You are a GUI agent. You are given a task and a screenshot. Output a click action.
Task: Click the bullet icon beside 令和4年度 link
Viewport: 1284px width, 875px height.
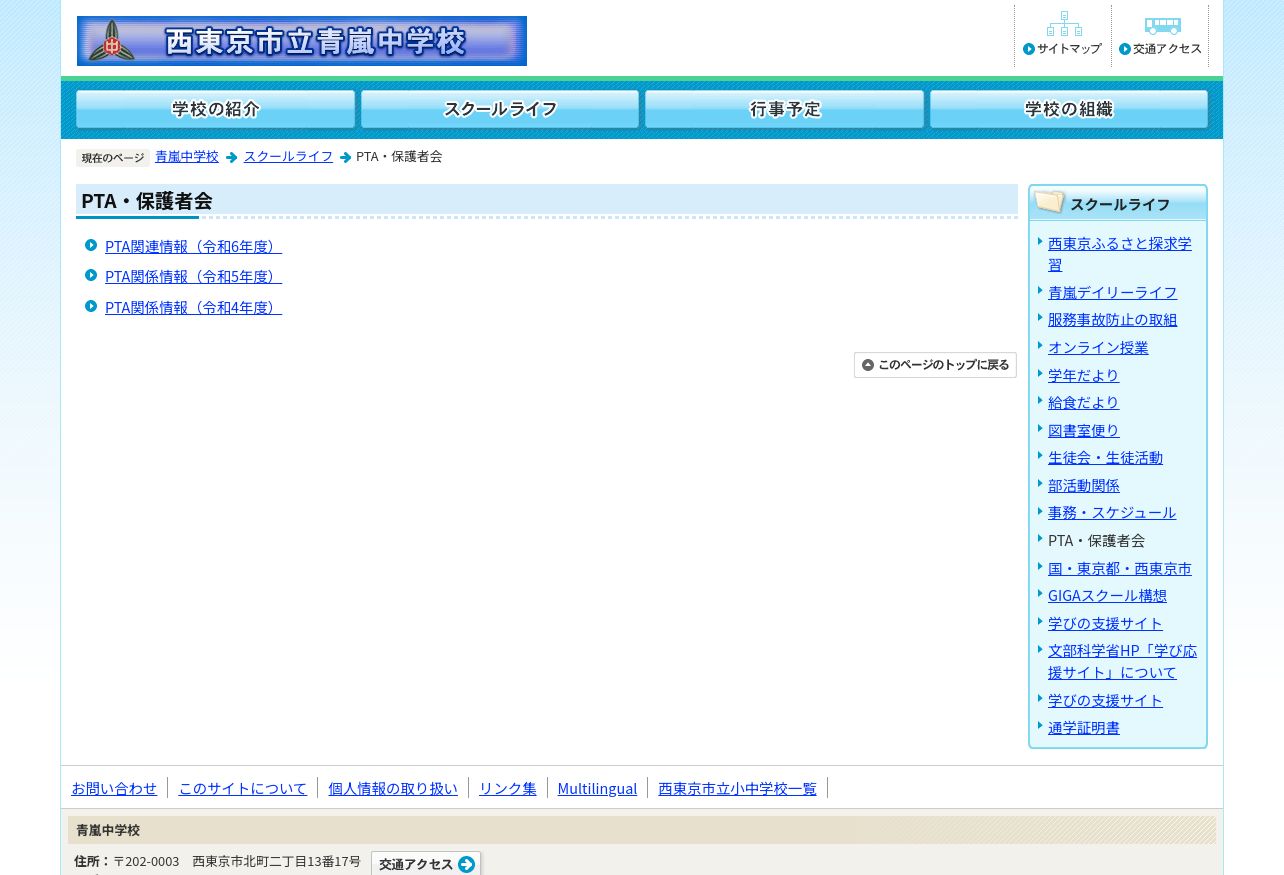91,306
